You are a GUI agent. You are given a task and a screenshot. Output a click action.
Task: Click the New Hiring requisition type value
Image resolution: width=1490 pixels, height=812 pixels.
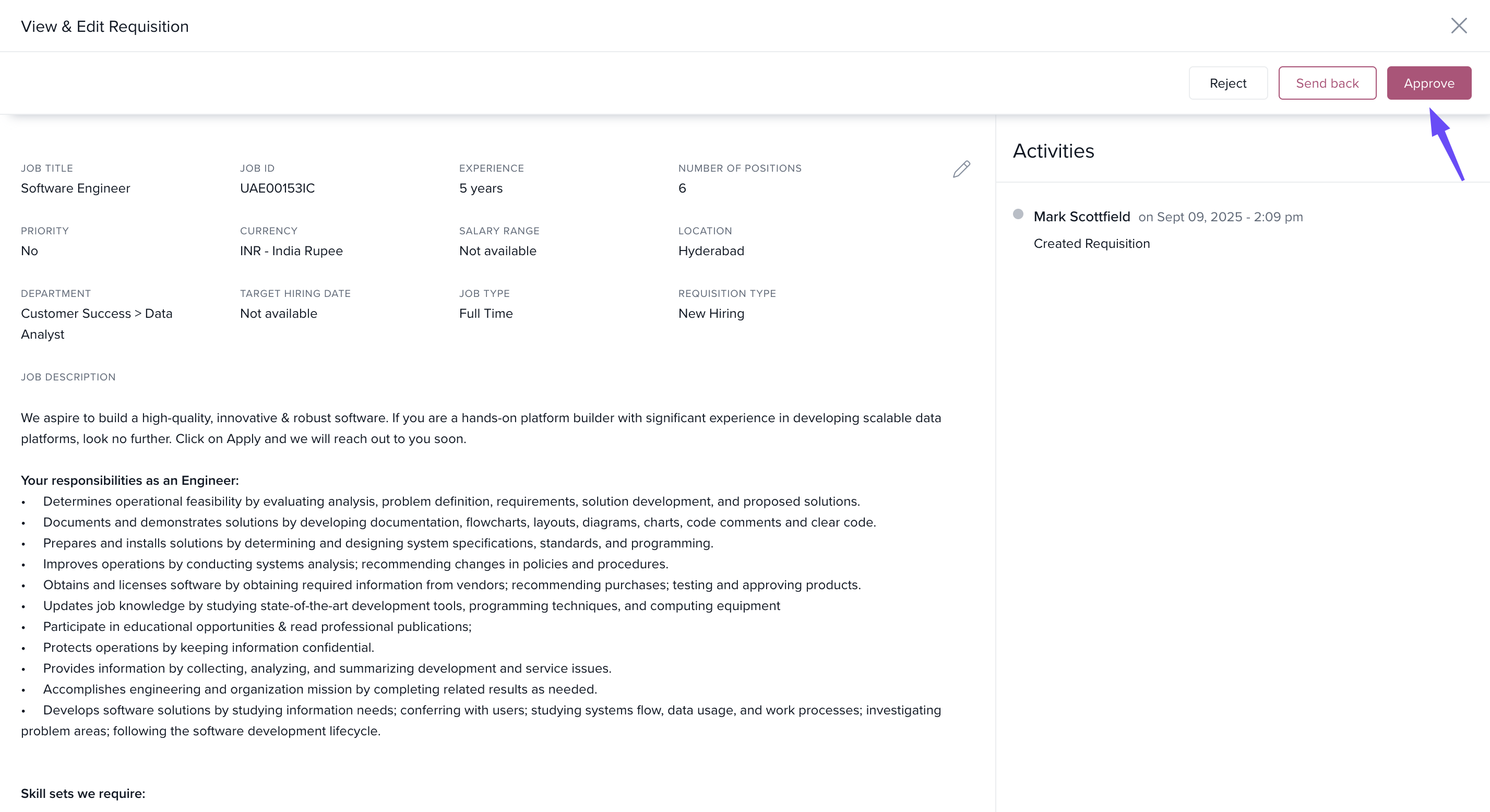[711, 314]
